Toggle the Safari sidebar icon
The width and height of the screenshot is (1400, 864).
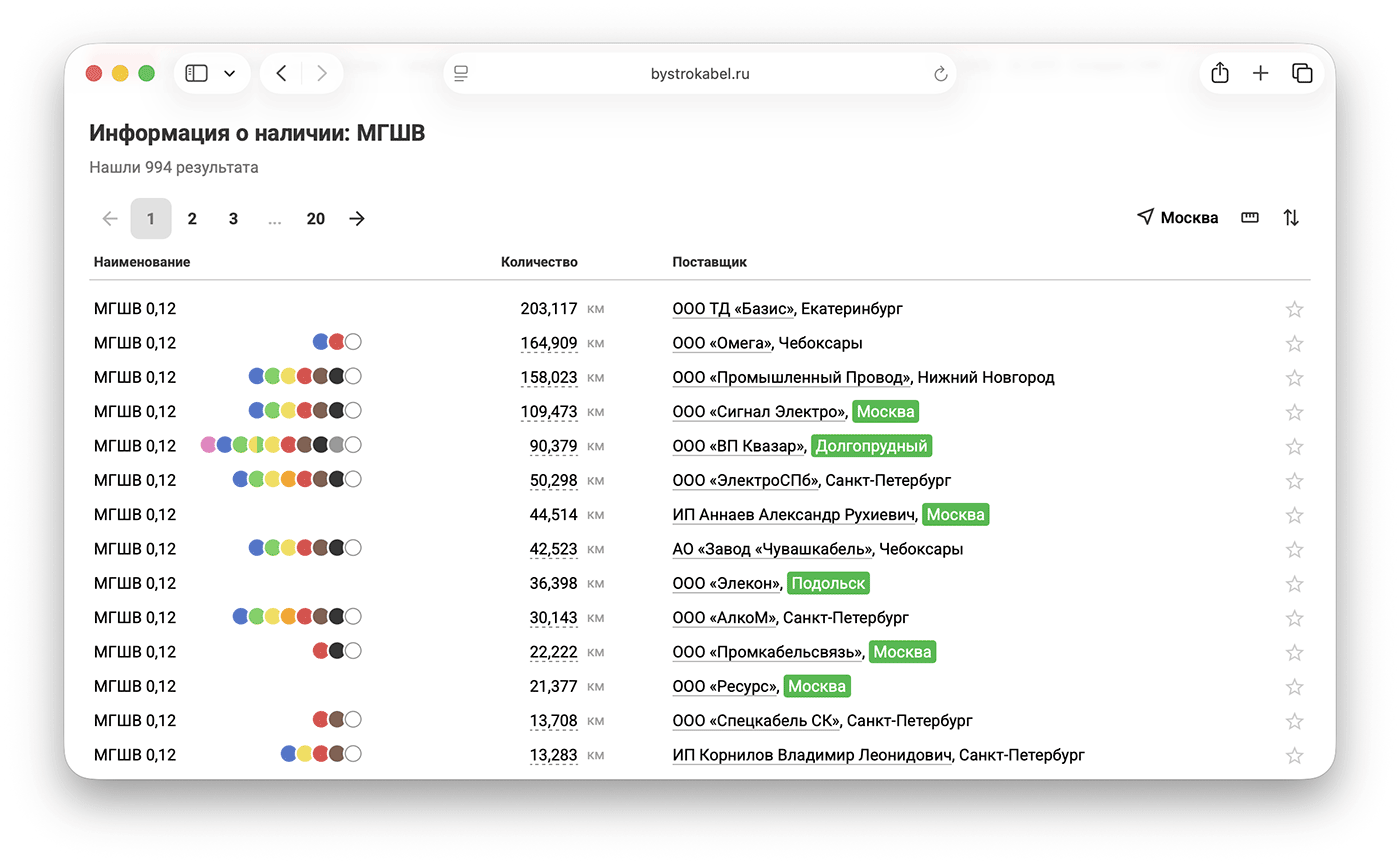[197, 73]
